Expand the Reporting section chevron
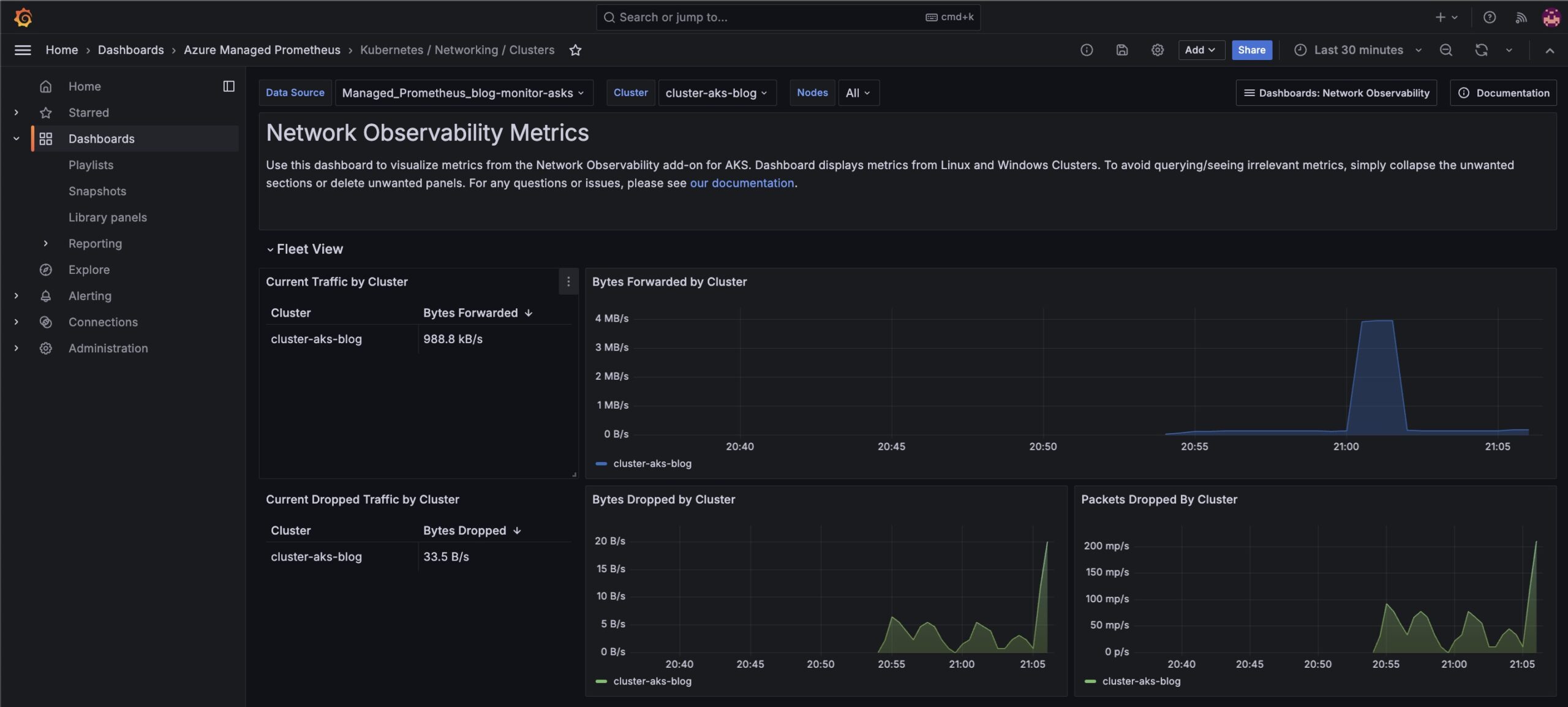 tap(45, 244)
